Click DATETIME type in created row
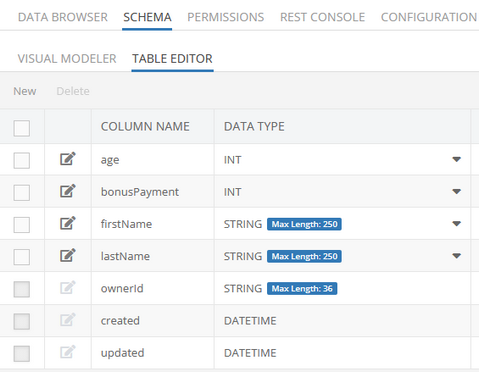 250,321
